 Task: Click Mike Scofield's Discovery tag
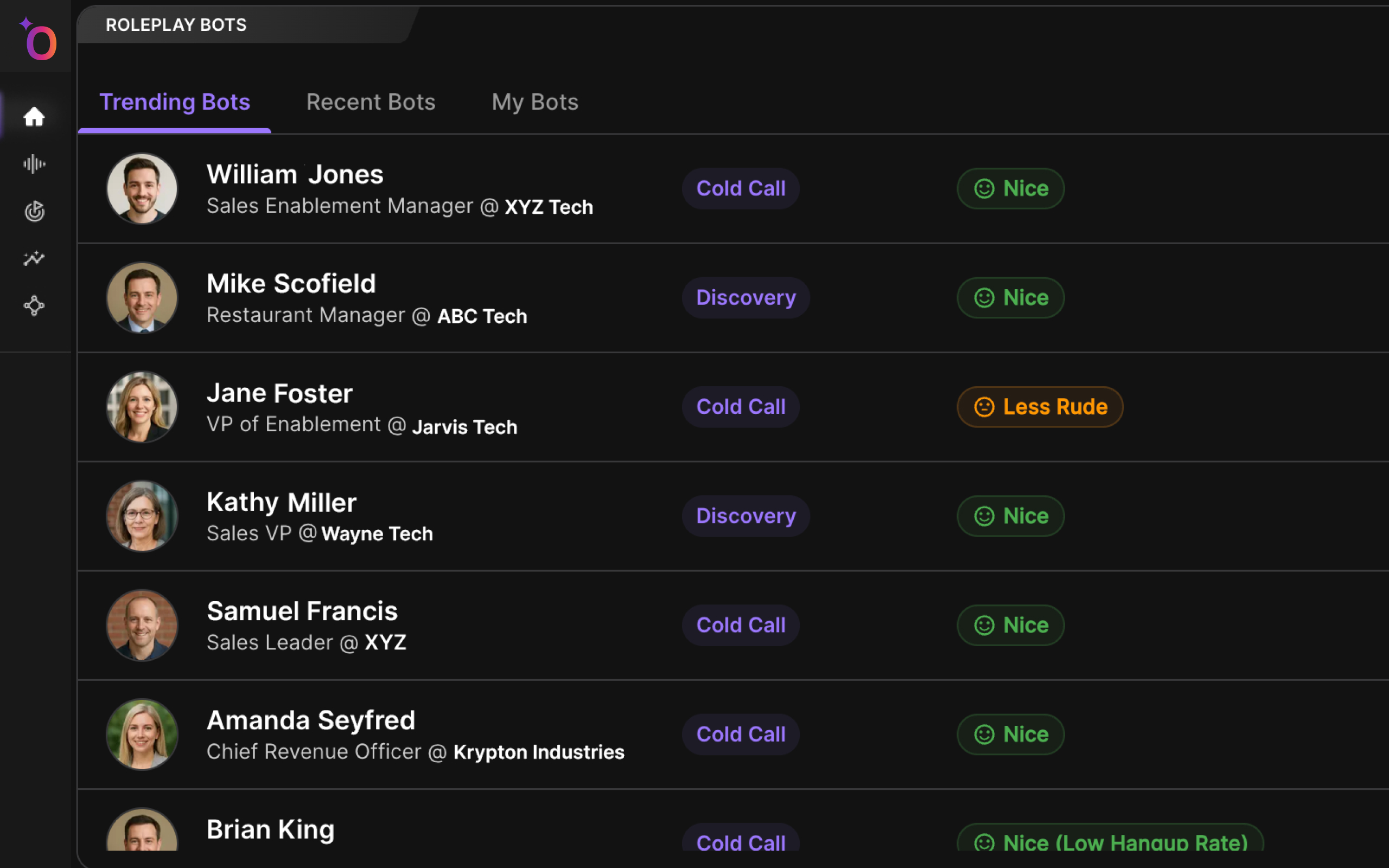[746, 297]
